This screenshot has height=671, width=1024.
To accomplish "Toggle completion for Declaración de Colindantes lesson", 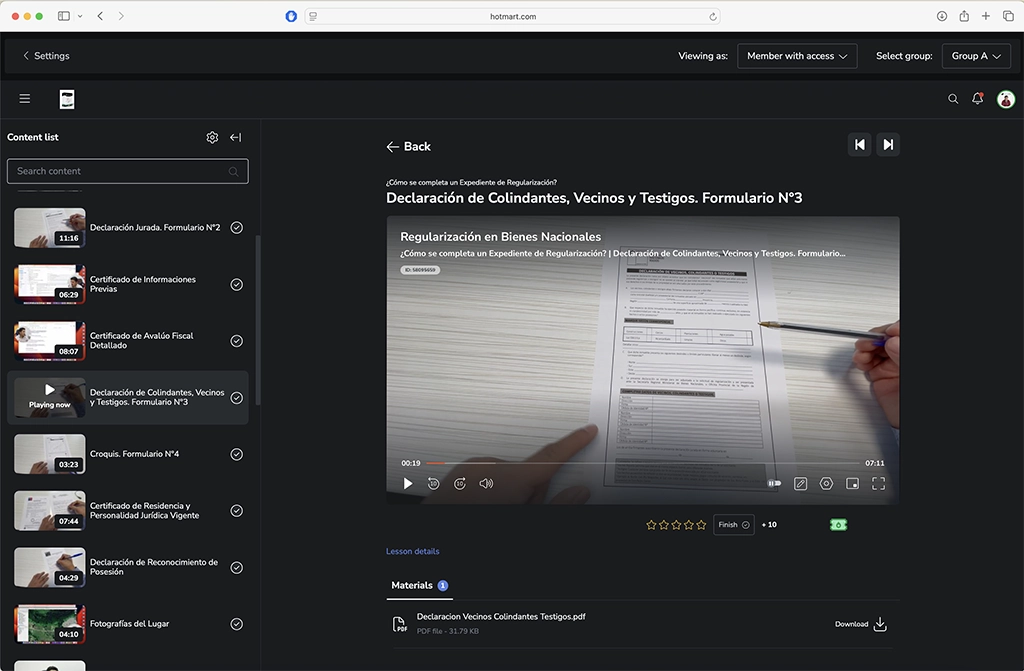I will point(236,398).
